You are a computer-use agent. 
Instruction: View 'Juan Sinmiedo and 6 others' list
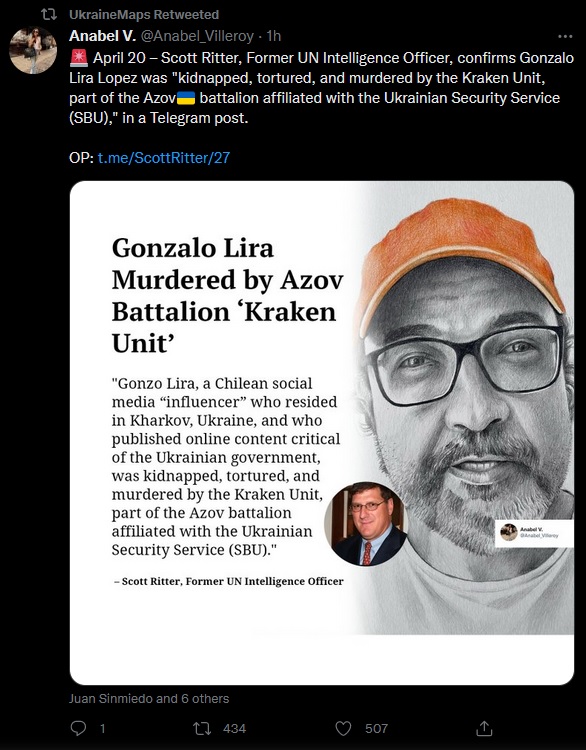click(149, 698)
